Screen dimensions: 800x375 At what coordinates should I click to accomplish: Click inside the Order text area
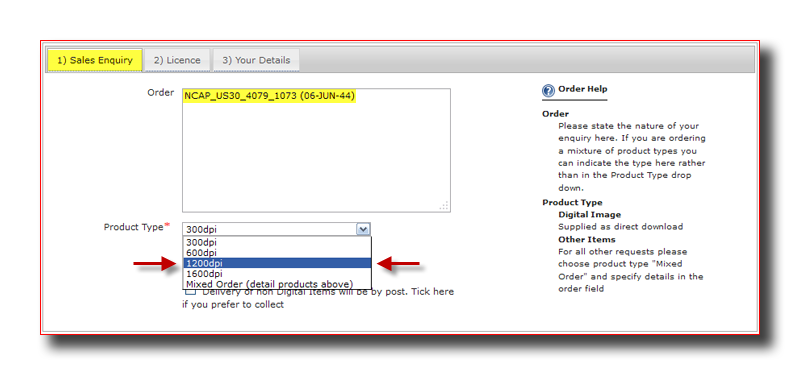[316, 151]
